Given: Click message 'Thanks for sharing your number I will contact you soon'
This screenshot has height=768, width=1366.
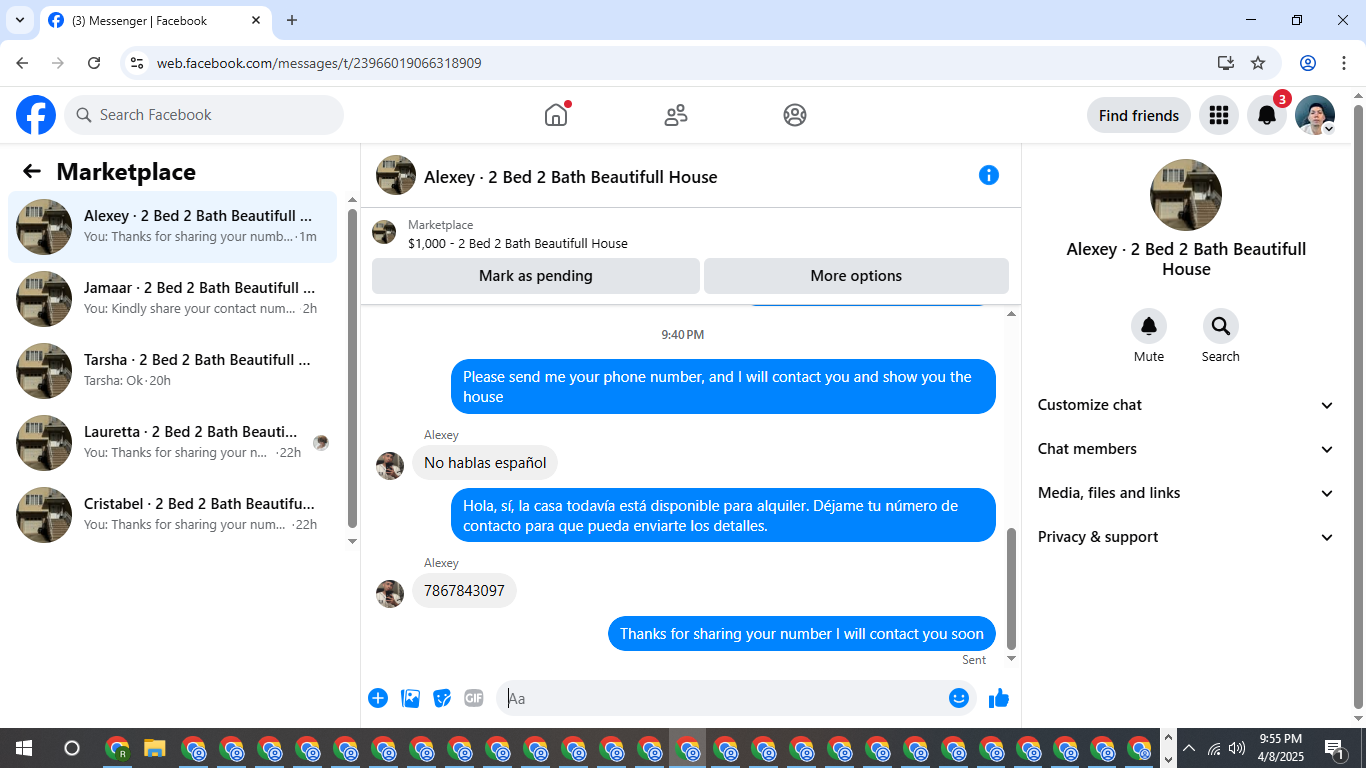Looking at the screenshot, I should [x=802, y=634].
